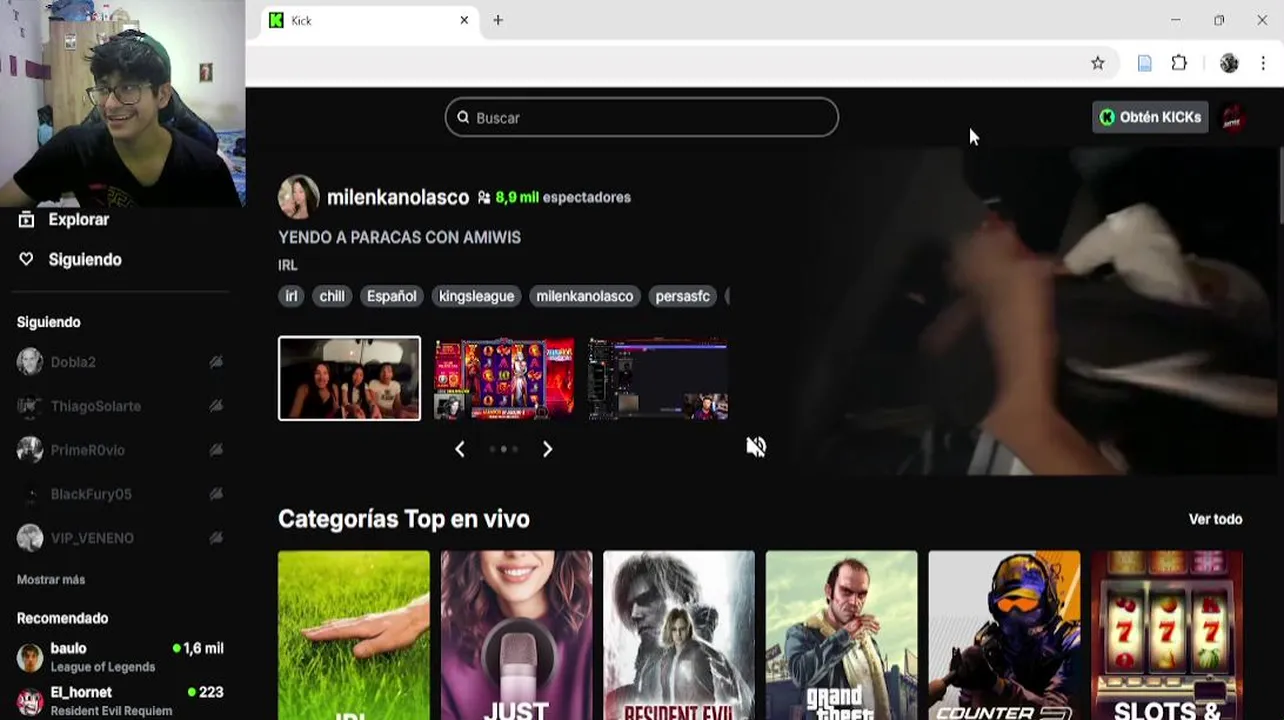This screenshot has width=1284, height=720.
Task: Click ThiagoSolarte avatar in sidebar
Action: [30, 406]
